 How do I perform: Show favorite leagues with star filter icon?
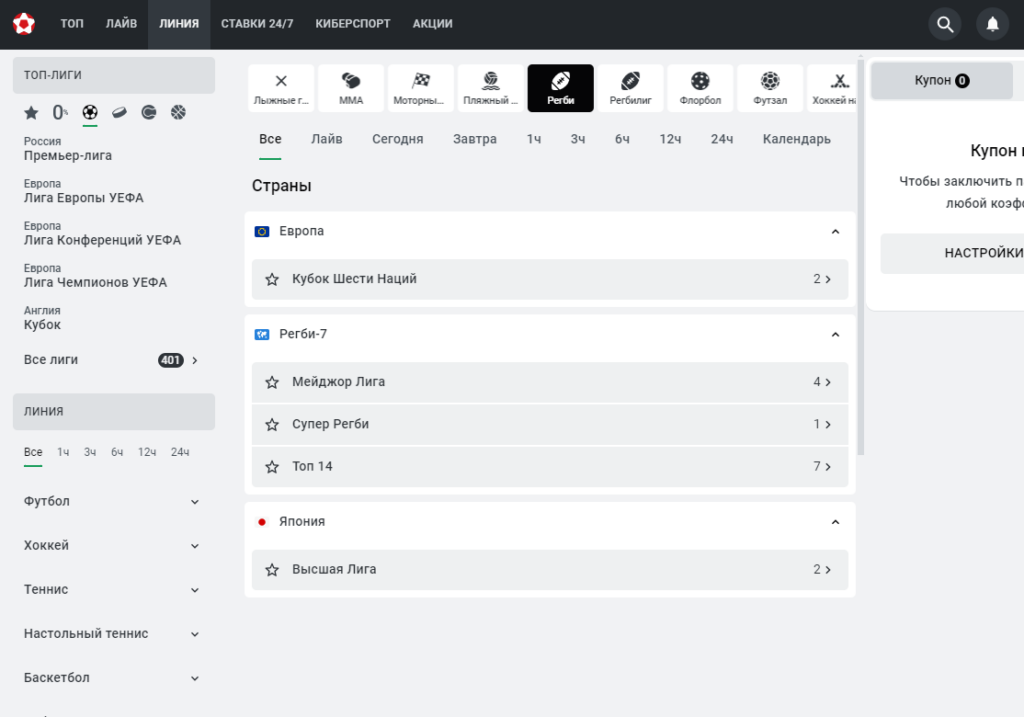(x=31, y=113)
